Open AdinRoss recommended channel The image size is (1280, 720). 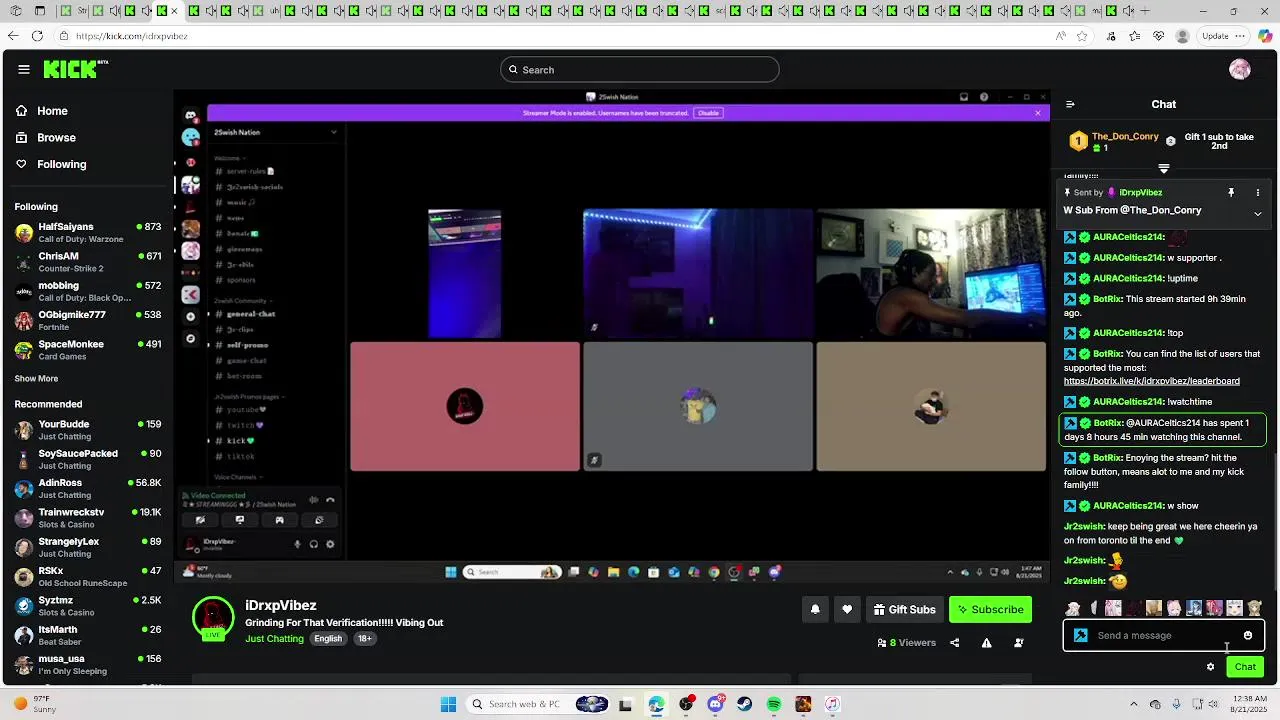(x=88, y=489)
